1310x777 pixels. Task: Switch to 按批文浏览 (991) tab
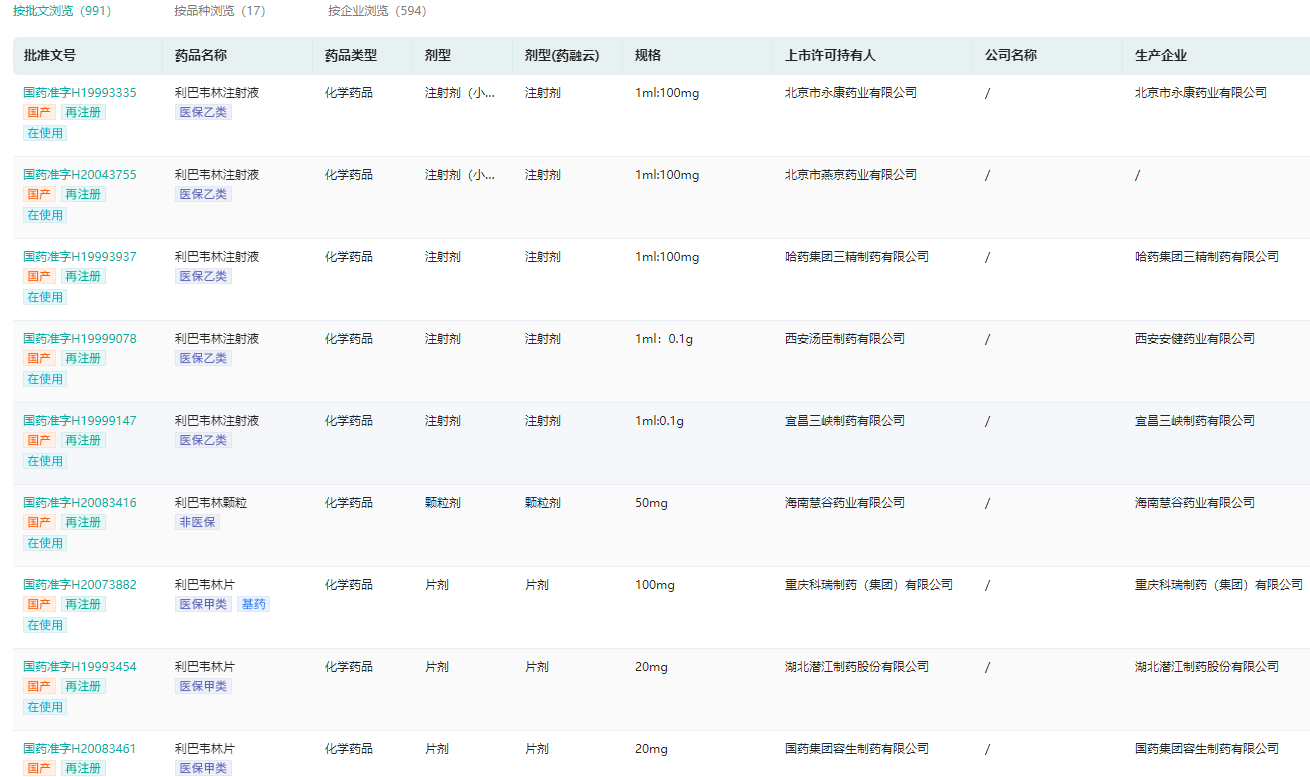[x=62, y=11]
